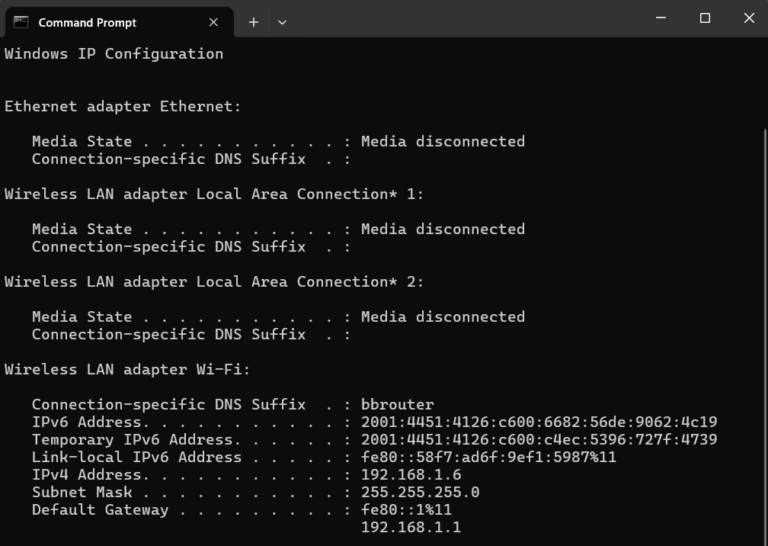This screenshot has width=768, height=546.
Task: Click 'Wireless LAN adapter Wi-Fi:' heading
Action: (127, 369)
